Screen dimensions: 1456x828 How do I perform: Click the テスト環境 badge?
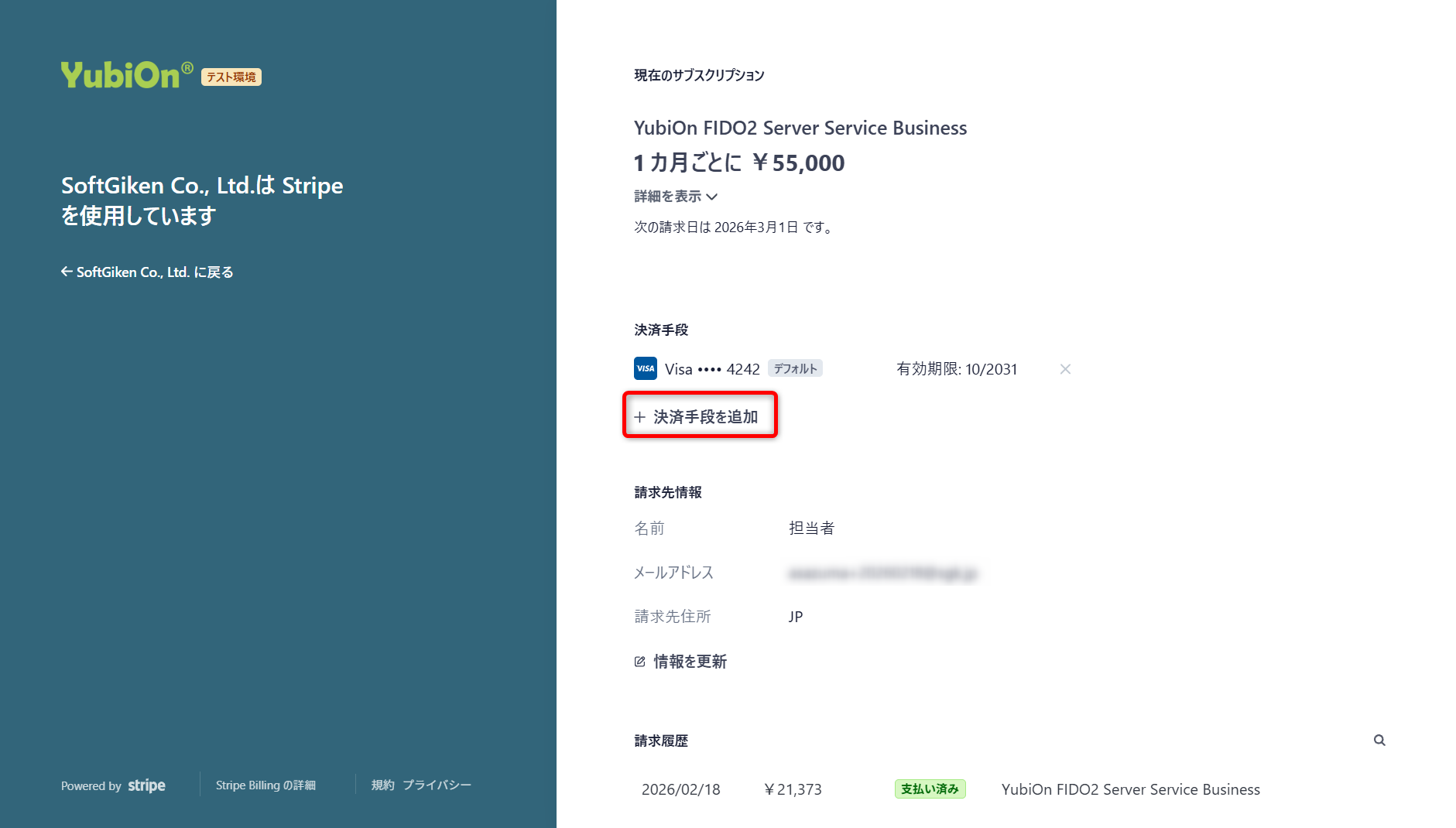[x=231, y=77]
